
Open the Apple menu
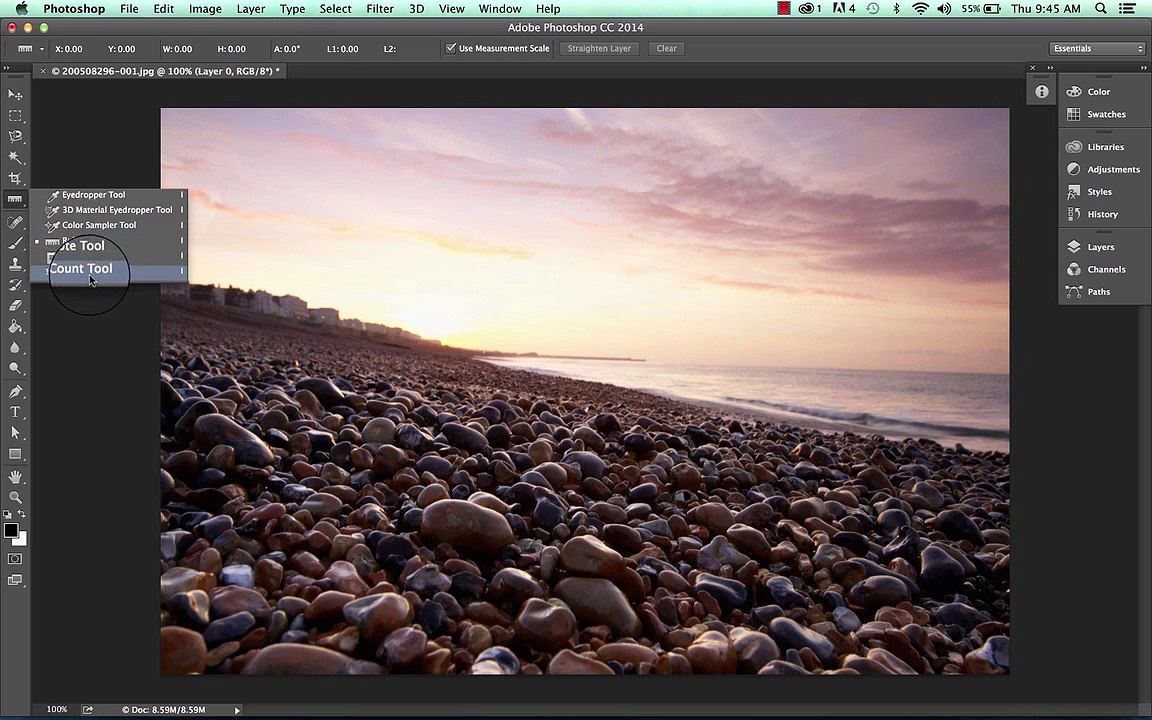click(x=21, y=9)
